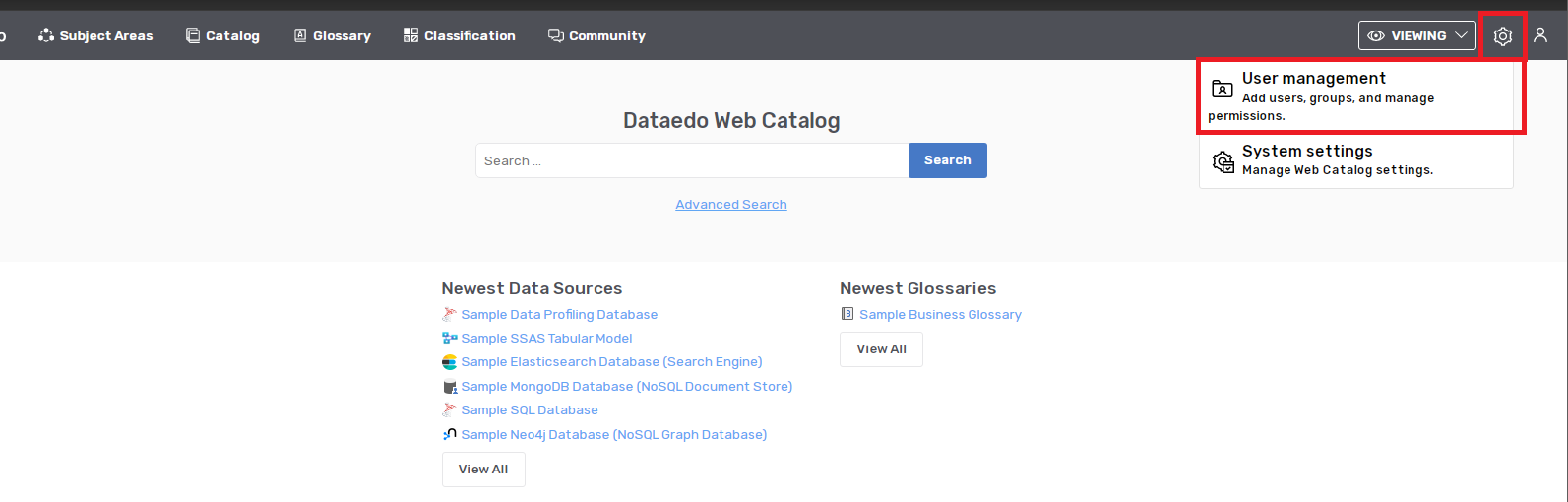This screenshot has width=1568, height=502.
Task: Select System settings menu entry
Action: pyautogui.click(x=1355, y=161)
